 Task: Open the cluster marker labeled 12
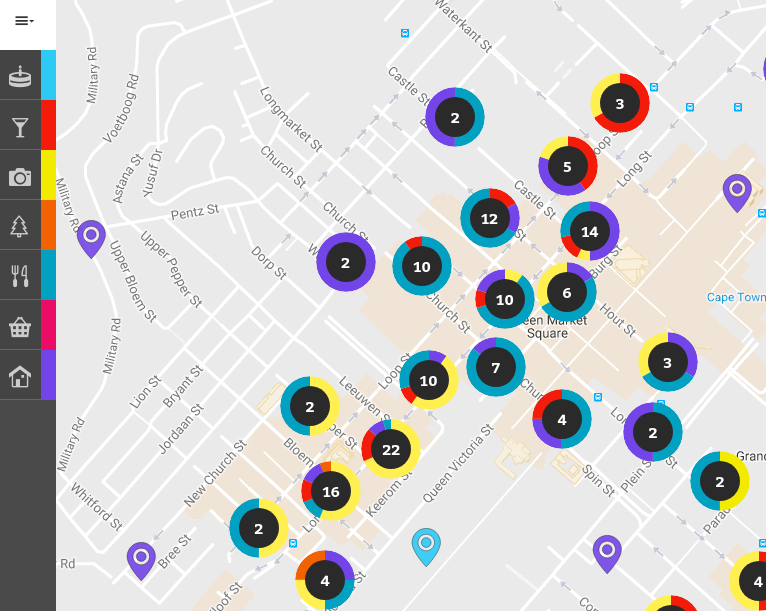[x=490, y=218]
